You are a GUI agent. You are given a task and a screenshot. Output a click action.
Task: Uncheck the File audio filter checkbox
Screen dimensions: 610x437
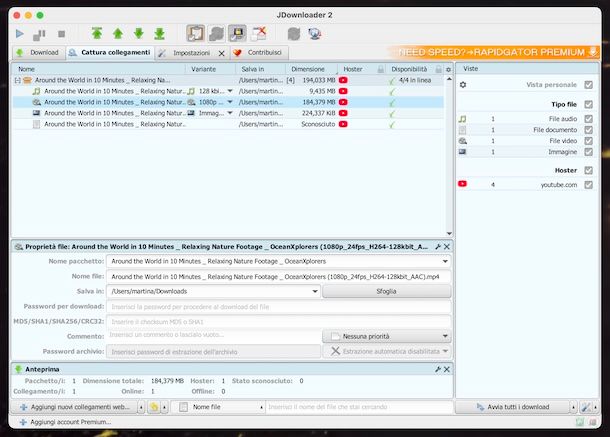click(x=588, y=119)
